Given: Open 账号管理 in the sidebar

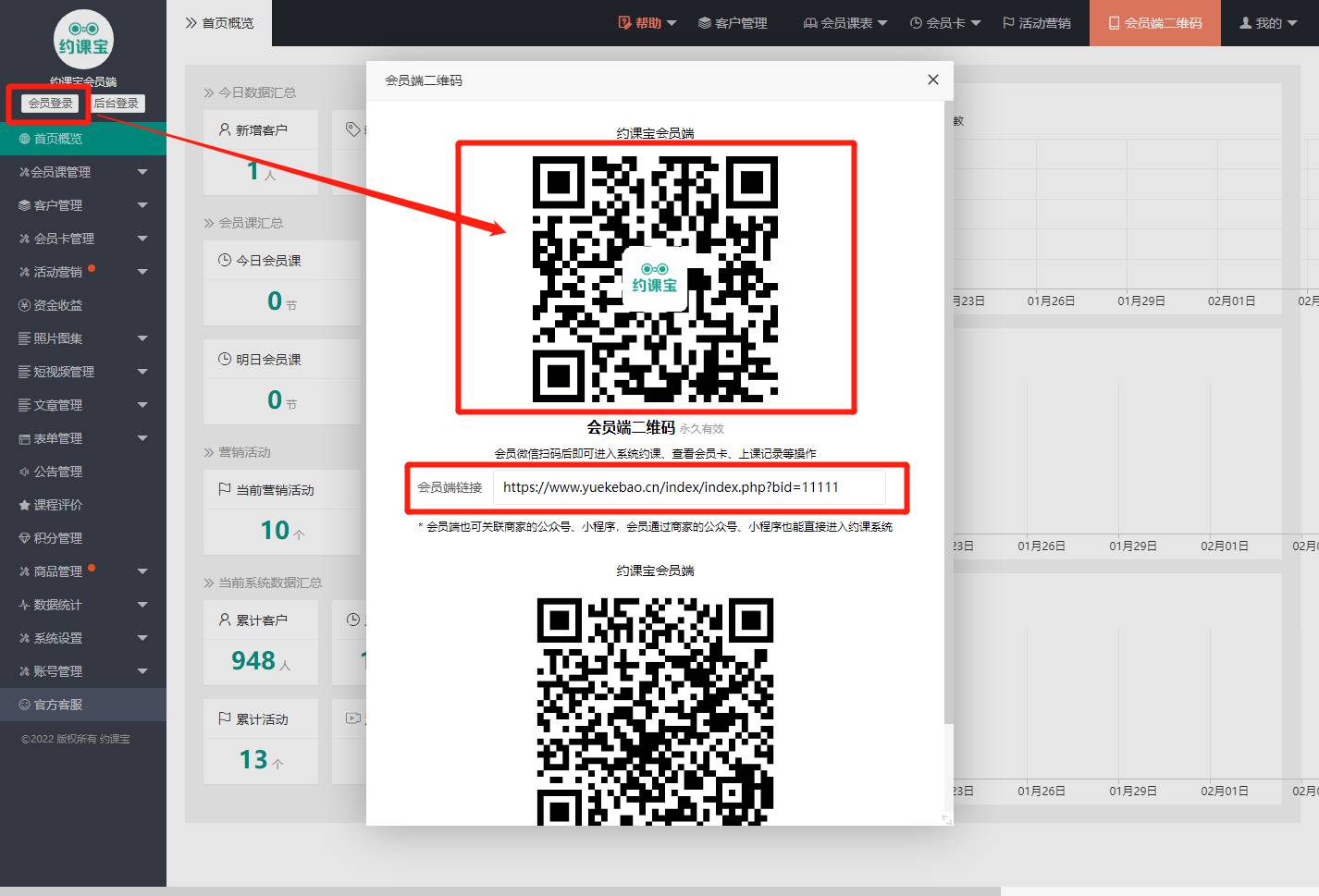Looking at the screenshot, I should (x=83, y=671).
